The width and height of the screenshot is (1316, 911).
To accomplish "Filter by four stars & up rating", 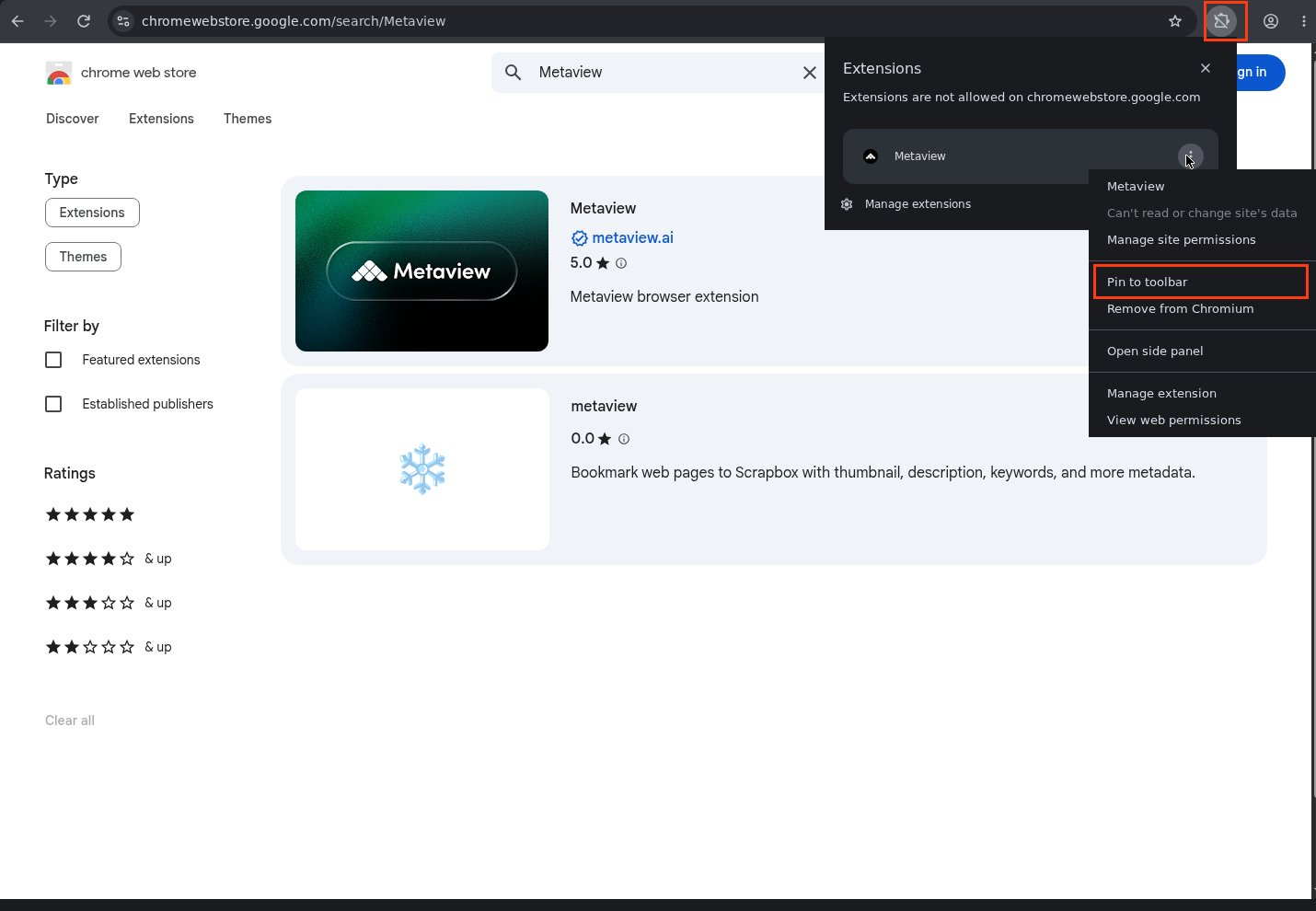I will point(109,559).
